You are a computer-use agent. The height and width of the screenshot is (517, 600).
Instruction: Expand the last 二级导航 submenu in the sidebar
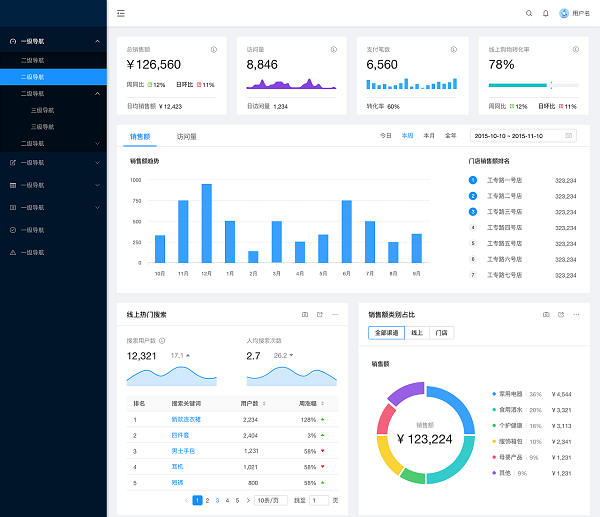point(97,143)
